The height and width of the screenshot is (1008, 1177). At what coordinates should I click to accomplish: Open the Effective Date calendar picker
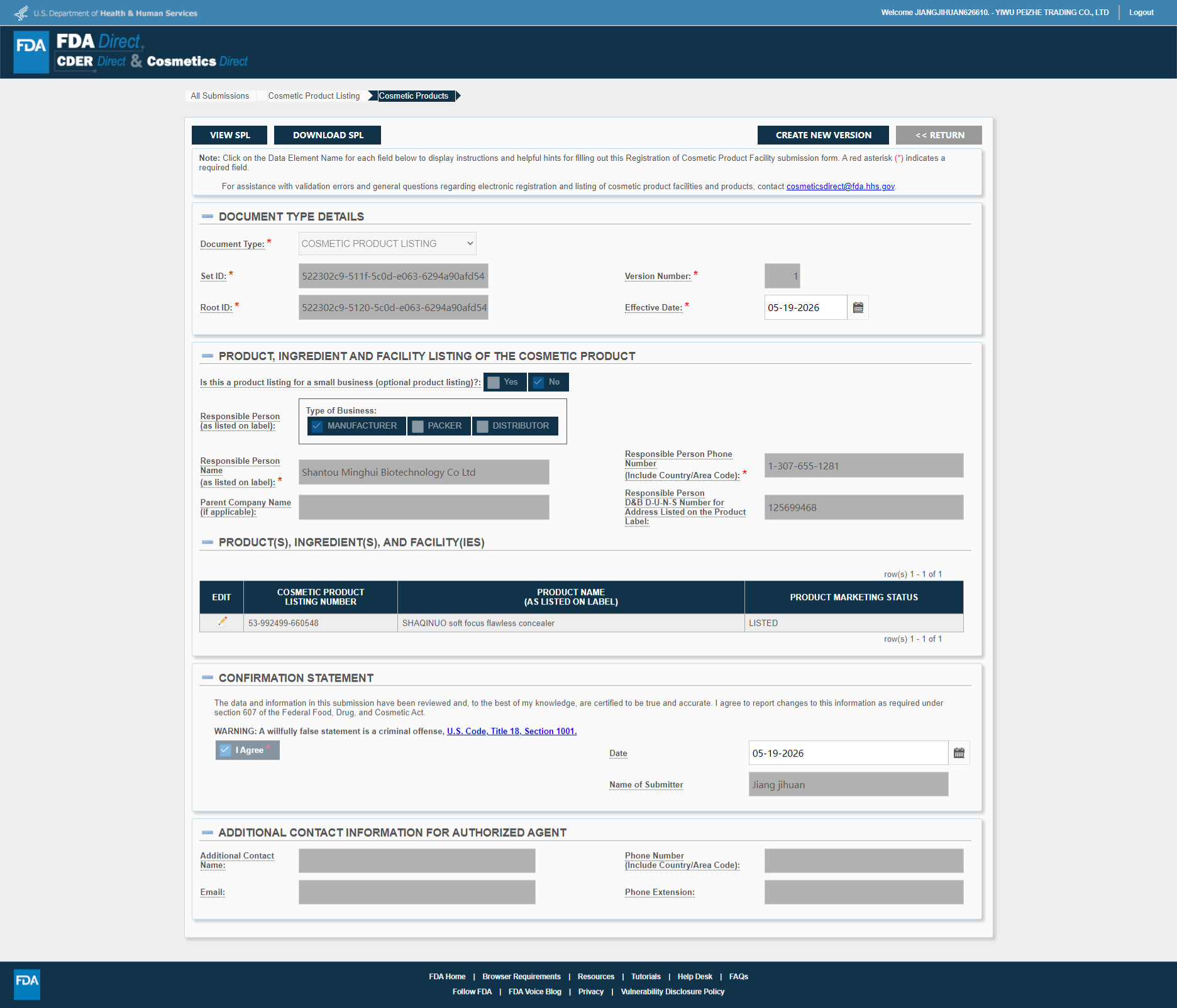[858, 307]
